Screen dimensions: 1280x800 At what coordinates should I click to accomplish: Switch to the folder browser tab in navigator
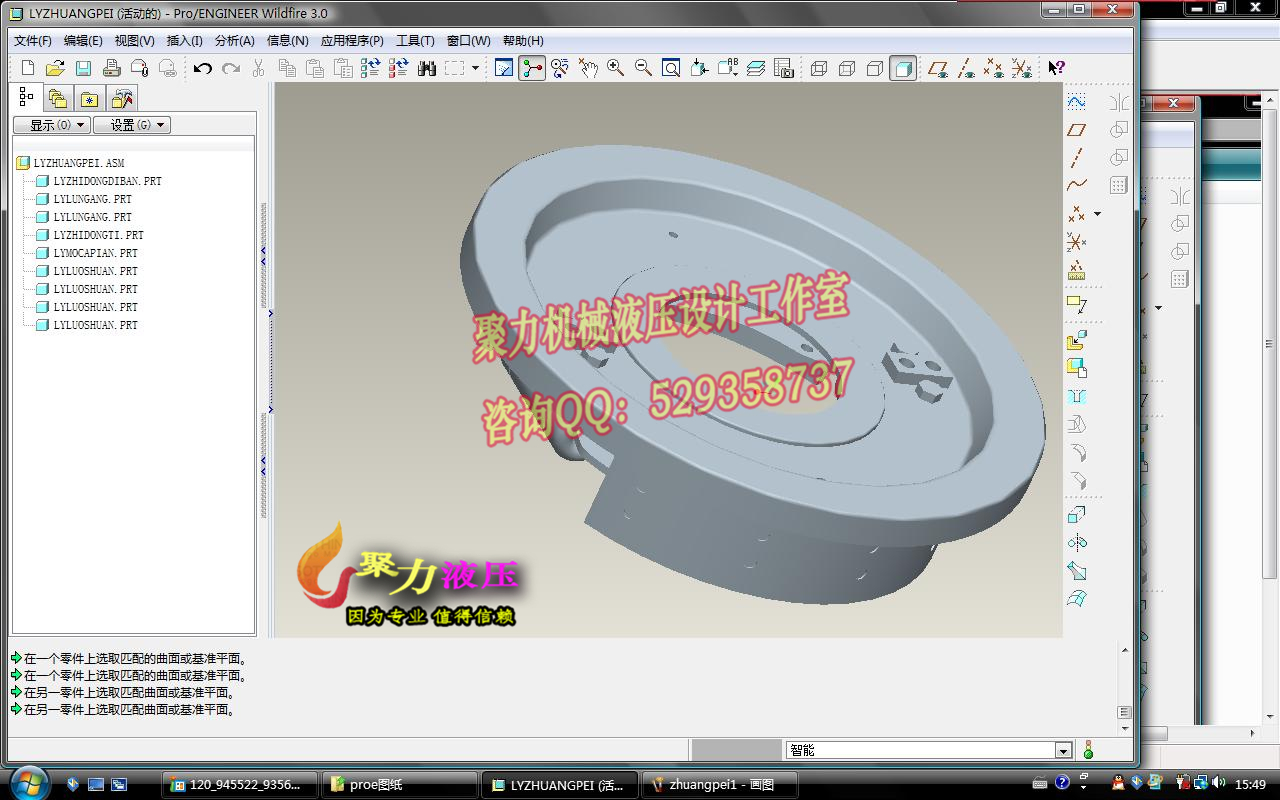pyautogui.click(x=57, y=97)
